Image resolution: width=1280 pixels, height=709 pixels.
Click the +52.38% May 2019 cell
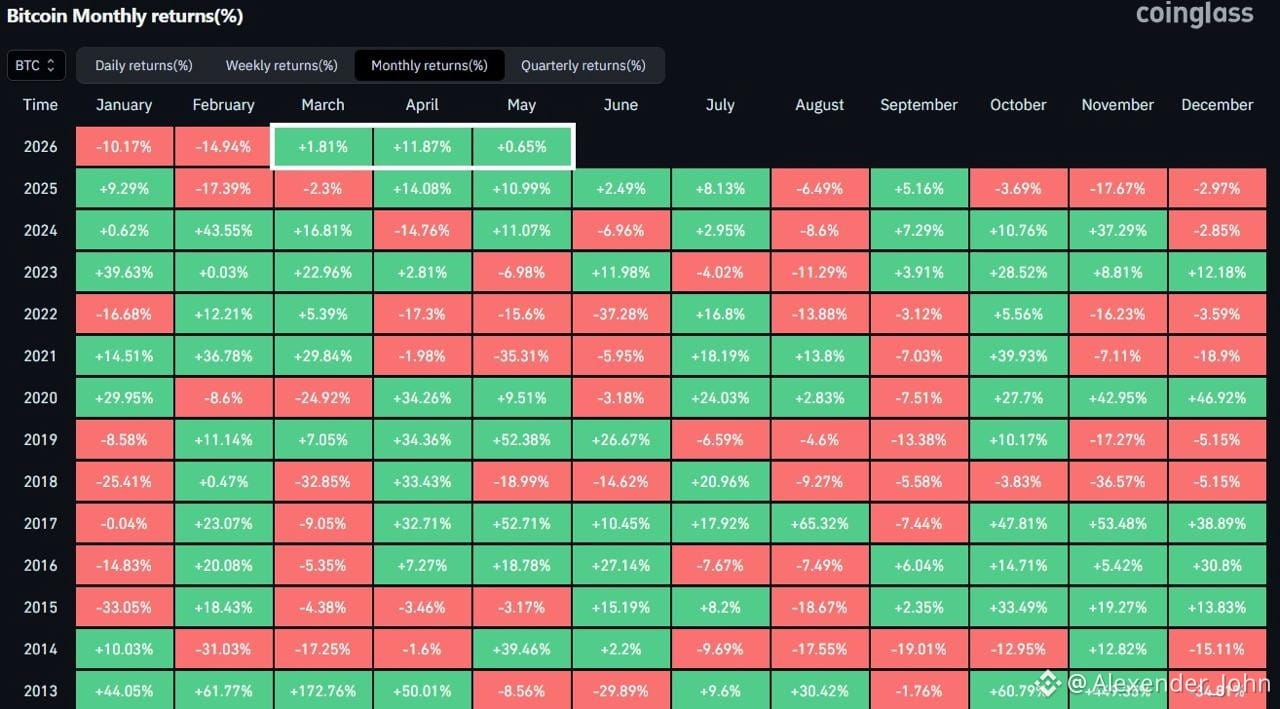522,440
